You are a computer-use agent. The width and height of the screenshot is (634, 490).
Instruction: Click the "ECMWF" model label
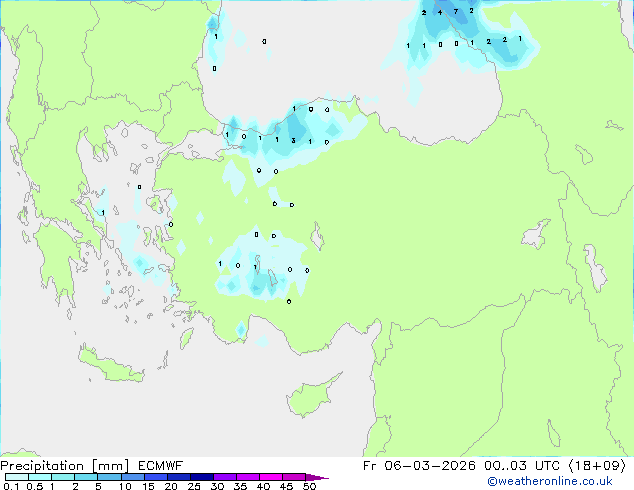[160, 466]
